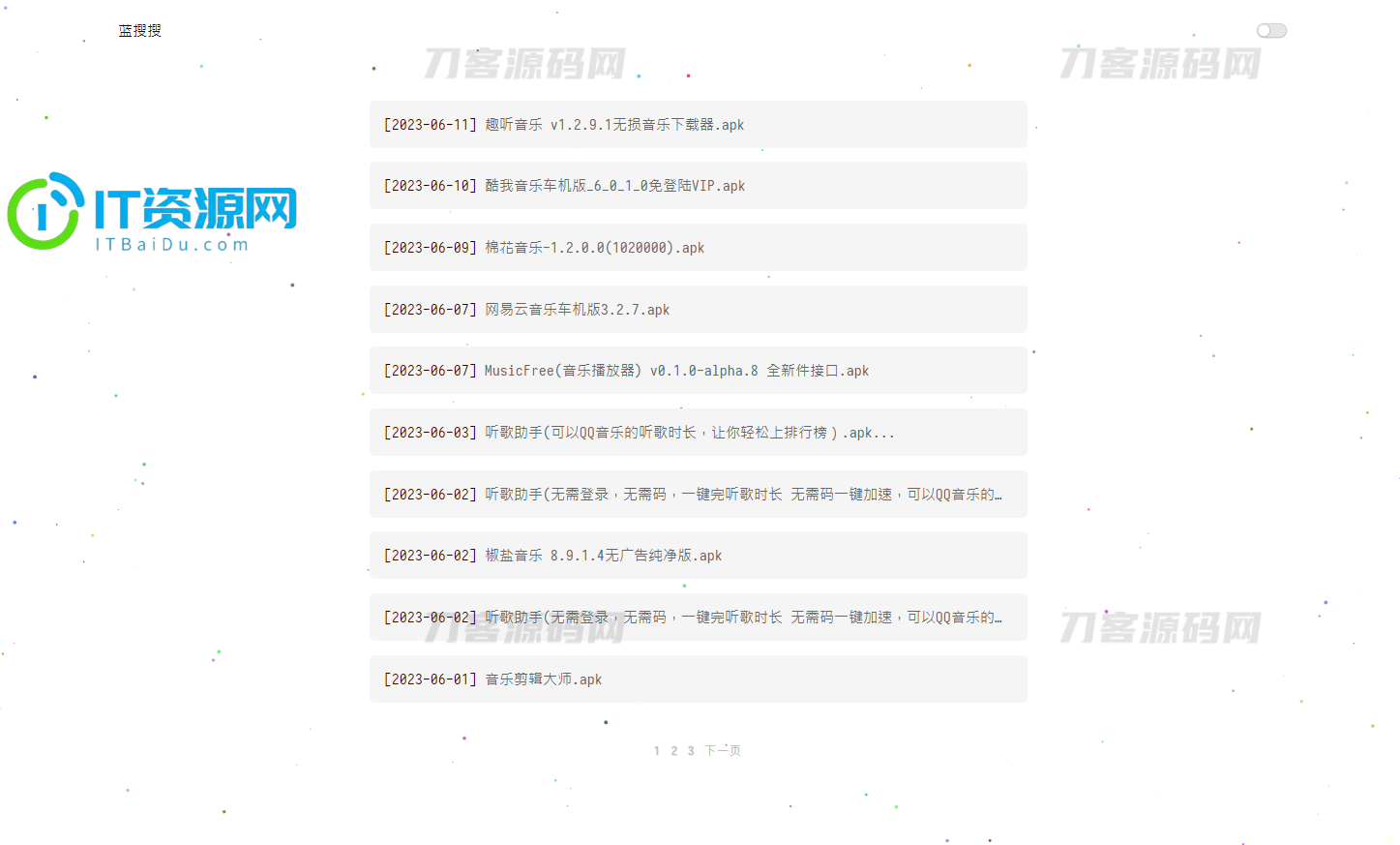Viewport: 1400px width, 845px height.
Task: Click 下一页 next page link
Action: 723,751
